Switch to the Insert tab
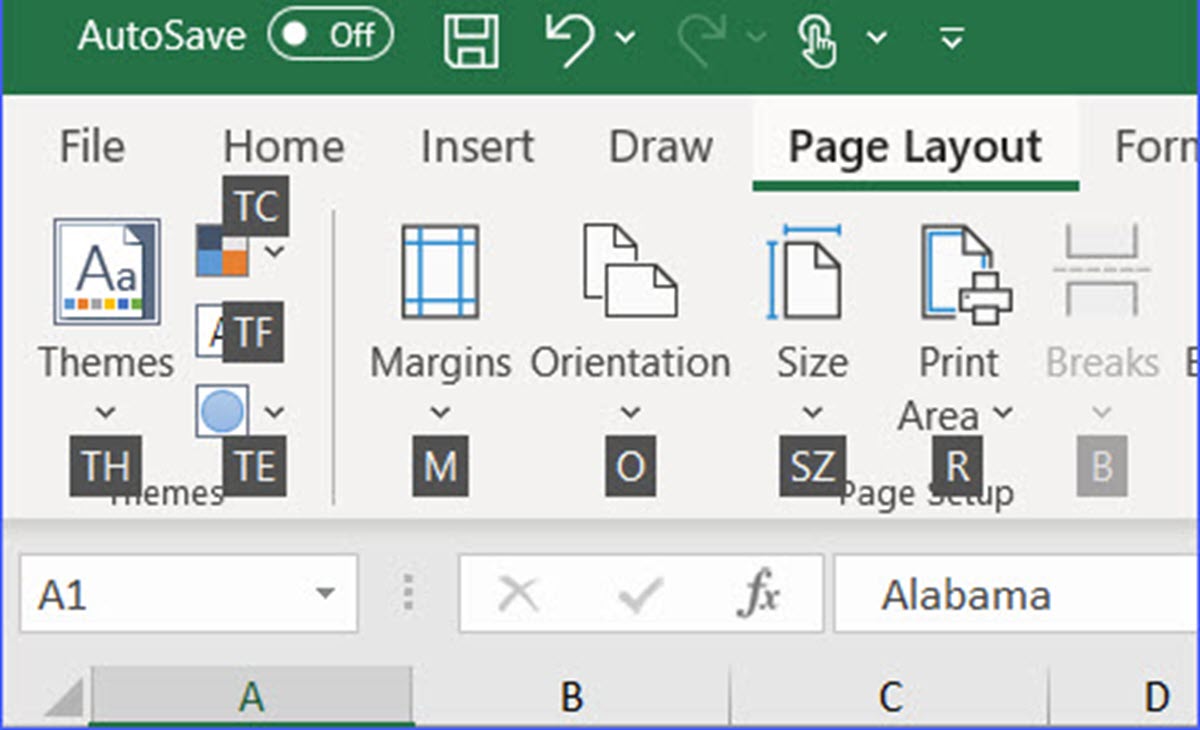 tap(477, 146)
